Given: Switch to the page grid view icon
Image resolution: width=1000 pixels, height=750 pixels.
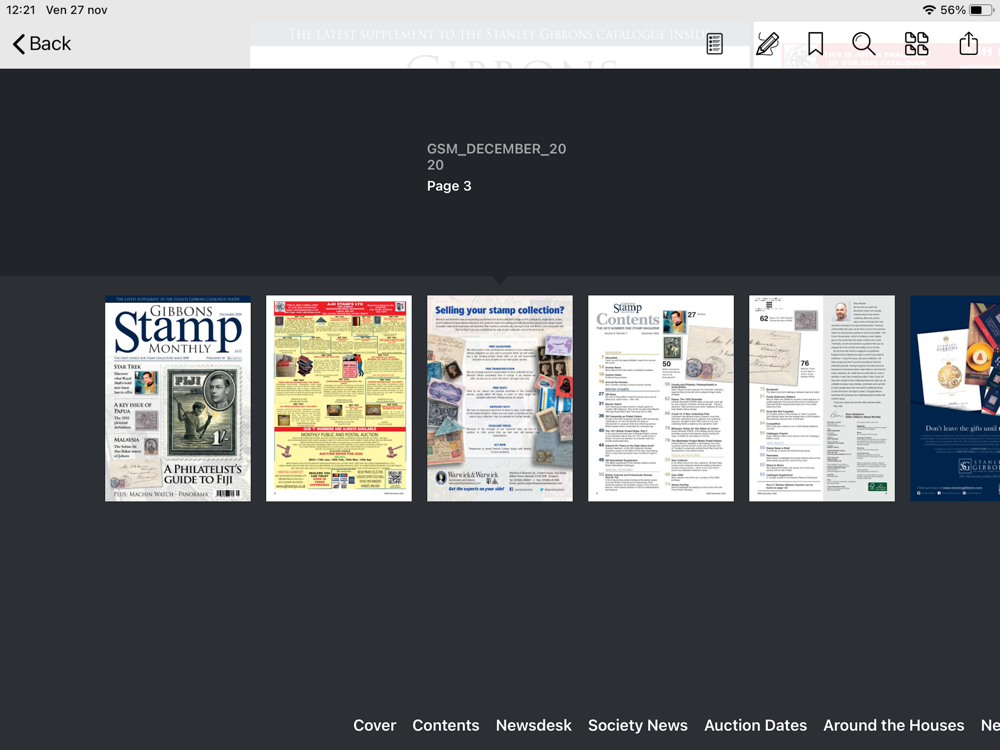Looking at the screenshot, I should 916,44.
